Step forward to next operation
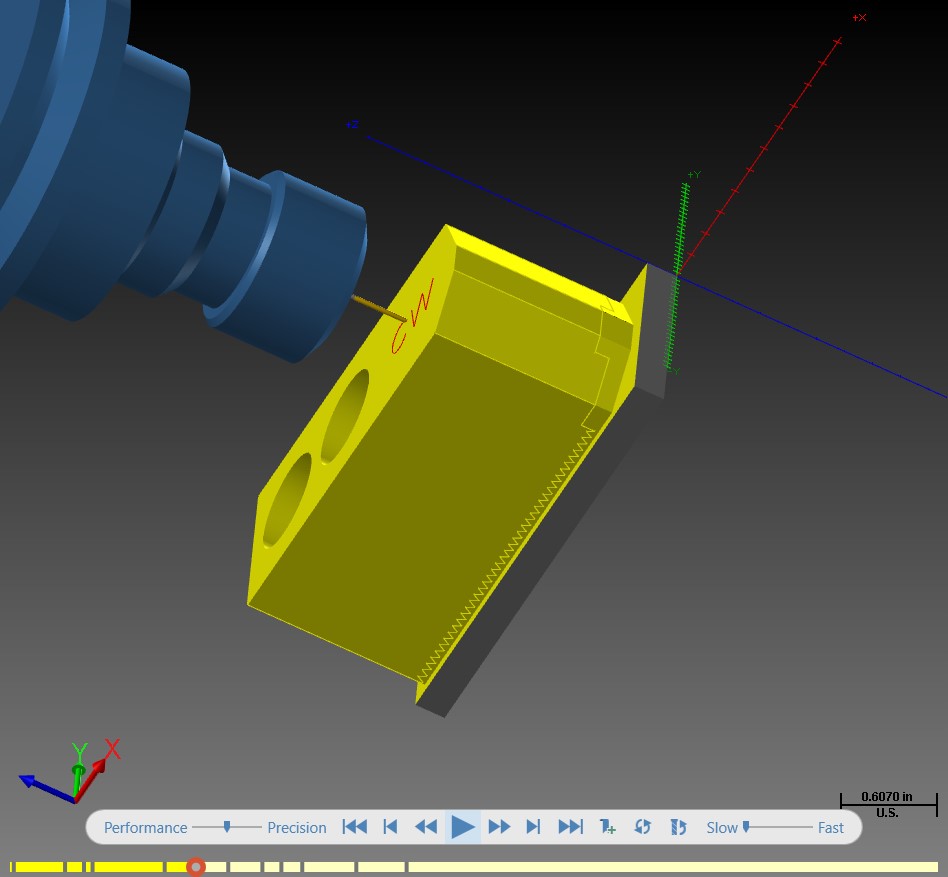 533,827
